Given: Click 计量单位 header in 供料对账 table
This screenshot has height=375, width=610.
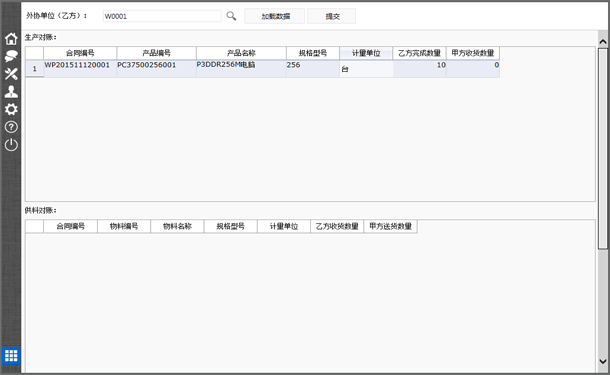Looking at the screenshot, I should (x=284, y=226).
